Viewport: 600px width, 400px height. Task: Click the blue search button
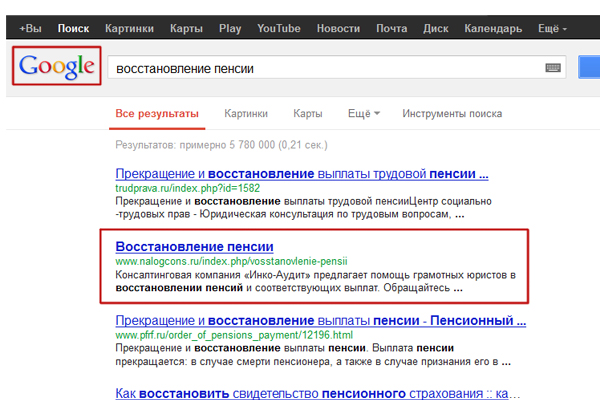pyautogui.click(x=589, y=67)
